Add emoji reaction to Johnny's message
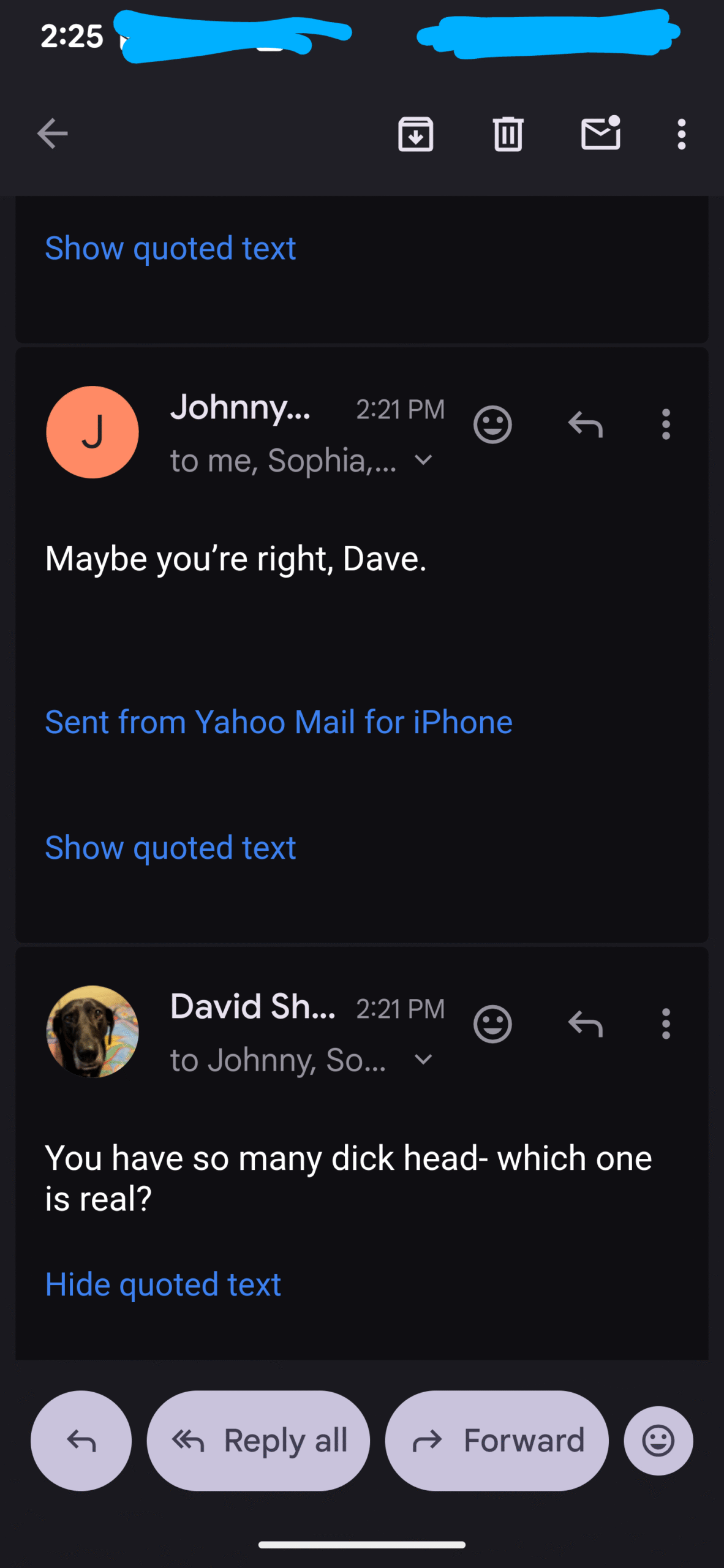This screenshot has width=724, height=1568. 492,424
